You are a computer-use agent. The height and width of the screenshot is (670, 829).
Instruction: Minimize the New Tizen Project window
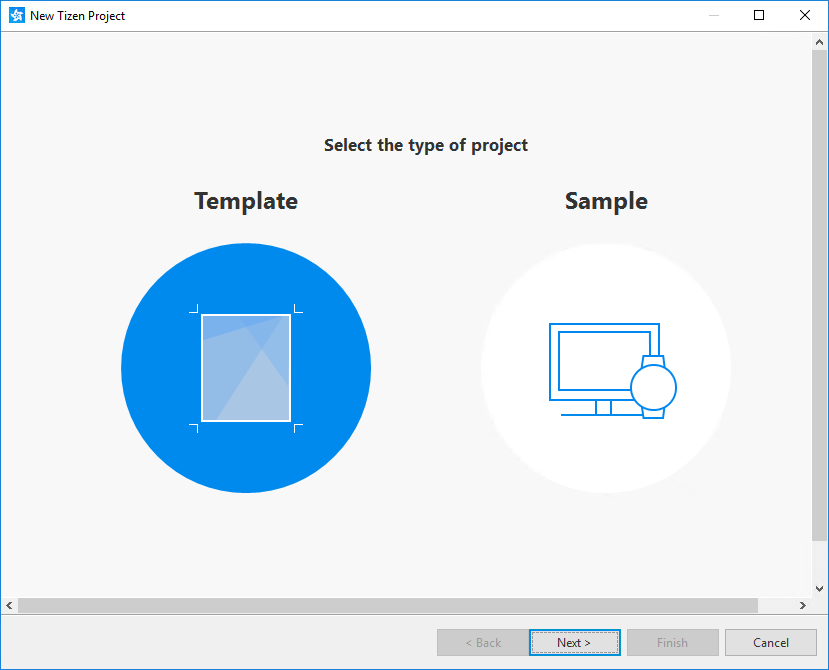coord(713,15)
